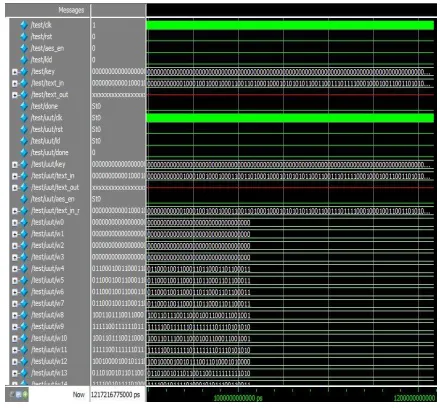Viewport: 440px width, 408px height.
Task: Click the diamond icon of /test/uut/done
Action: tap(24, 153)
